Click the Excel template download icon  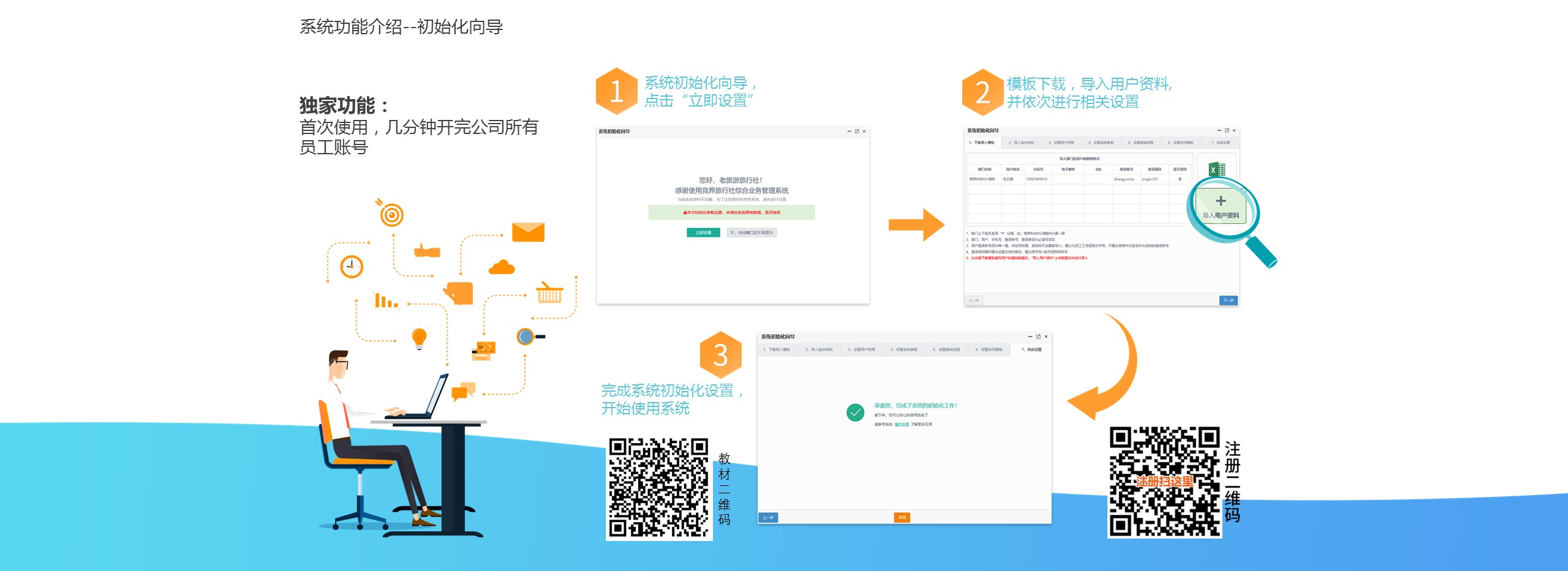click(x=1216, y=170)
